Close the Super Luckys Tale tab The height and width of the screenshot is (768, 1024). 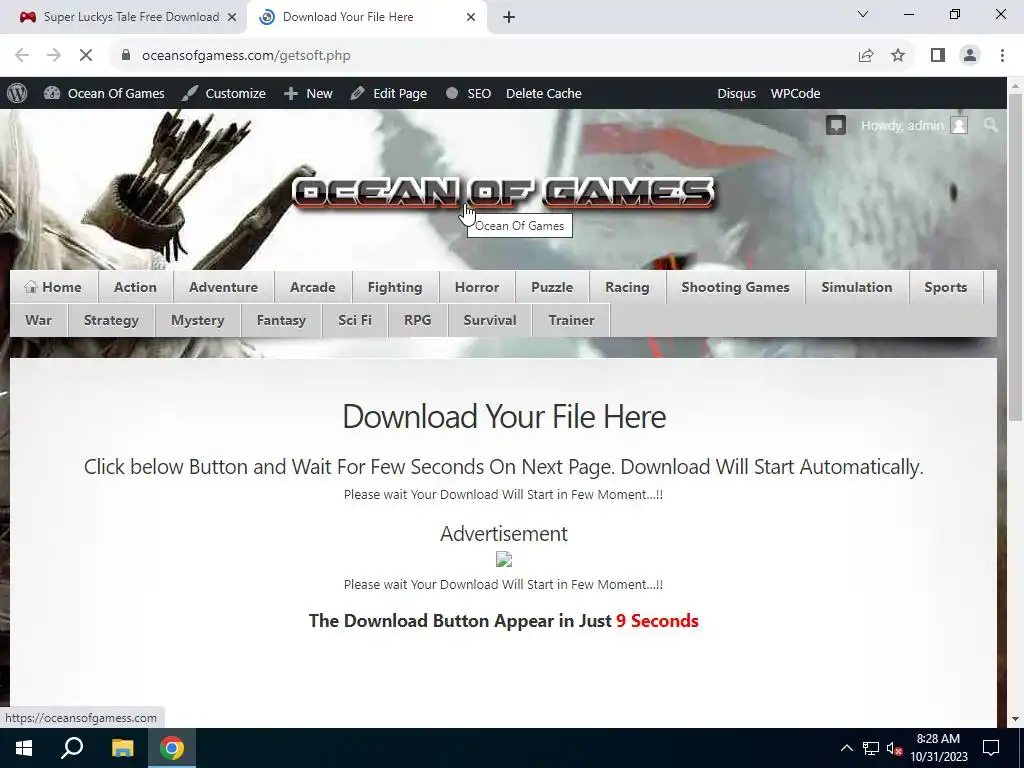pos(232,17)
